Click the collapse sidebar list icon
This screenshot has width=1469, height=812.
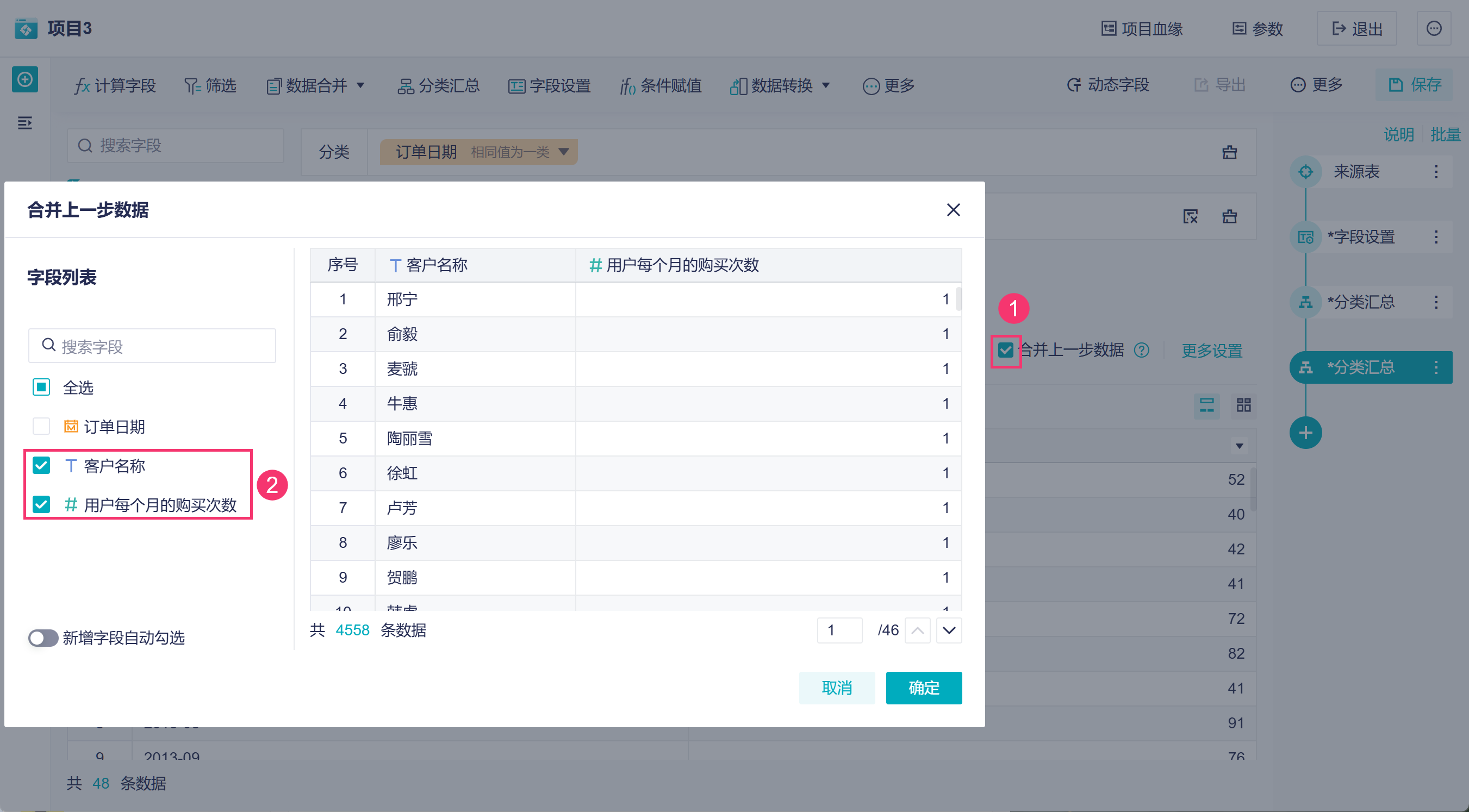point(24,123)
